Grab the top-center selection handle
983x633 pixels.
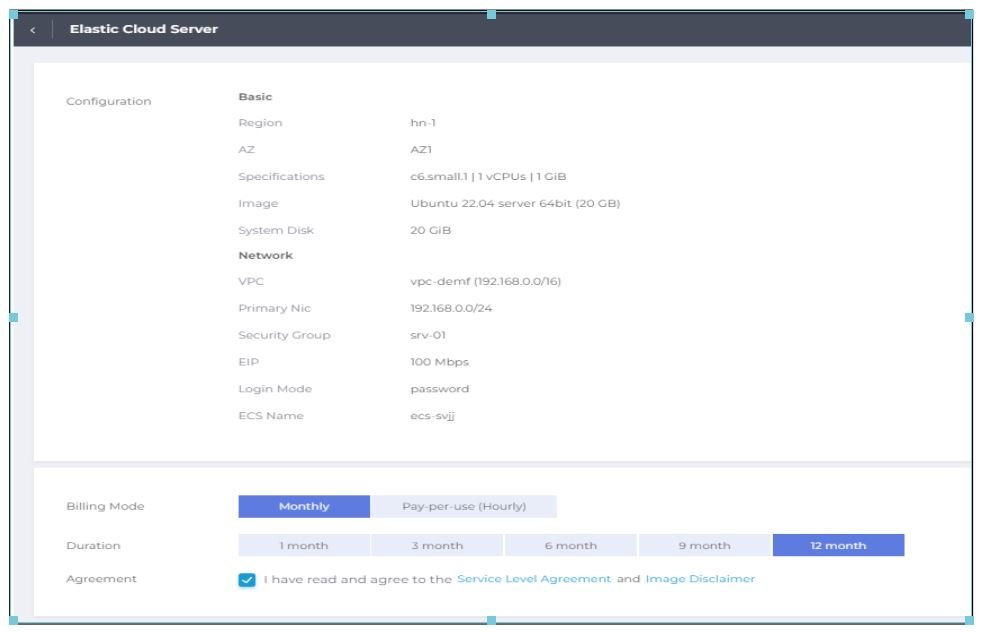tap(491, 14)
